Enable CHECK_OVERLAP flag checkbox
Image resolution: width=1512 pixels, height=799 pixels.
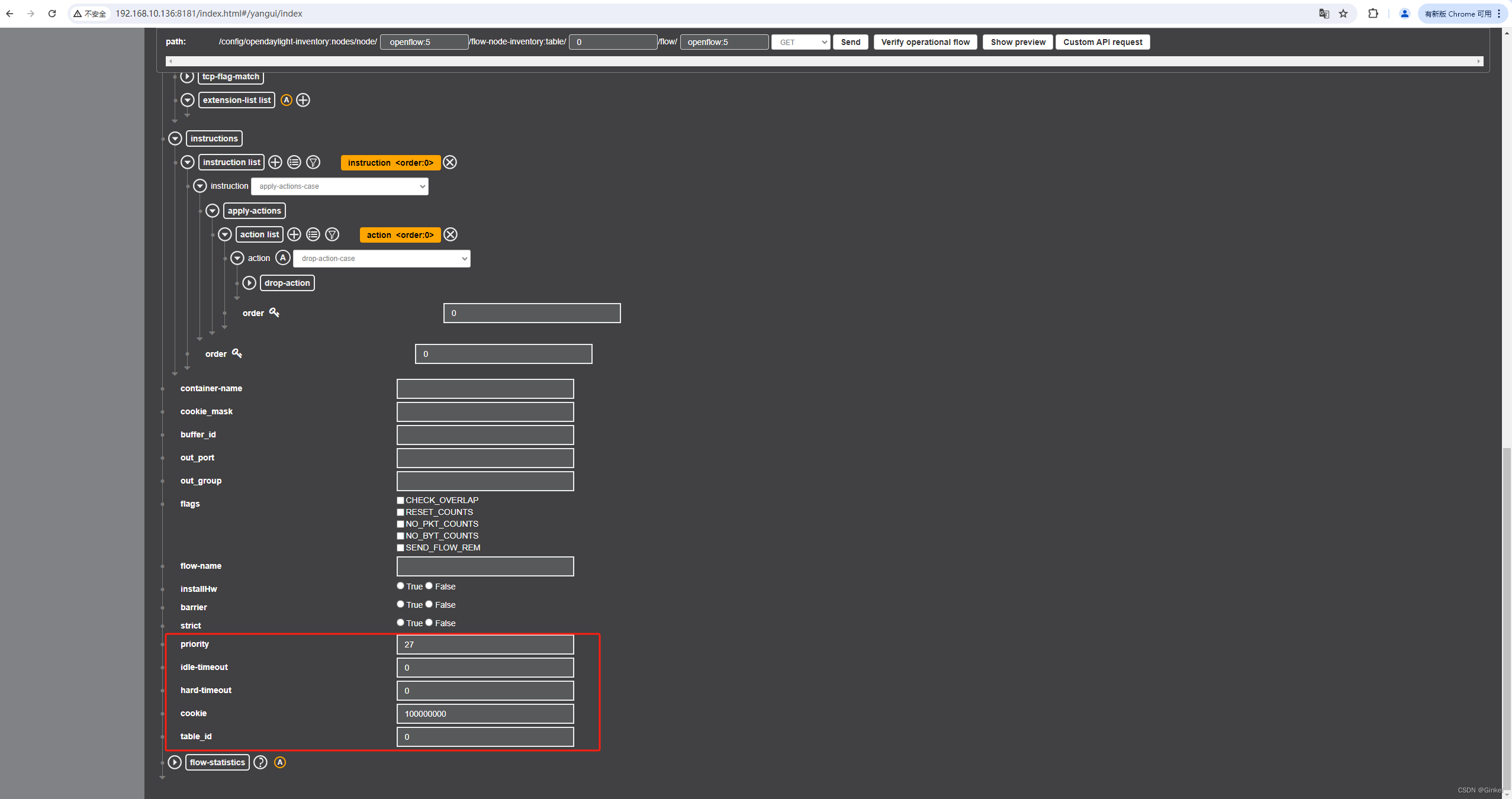(x=401, y=500)
